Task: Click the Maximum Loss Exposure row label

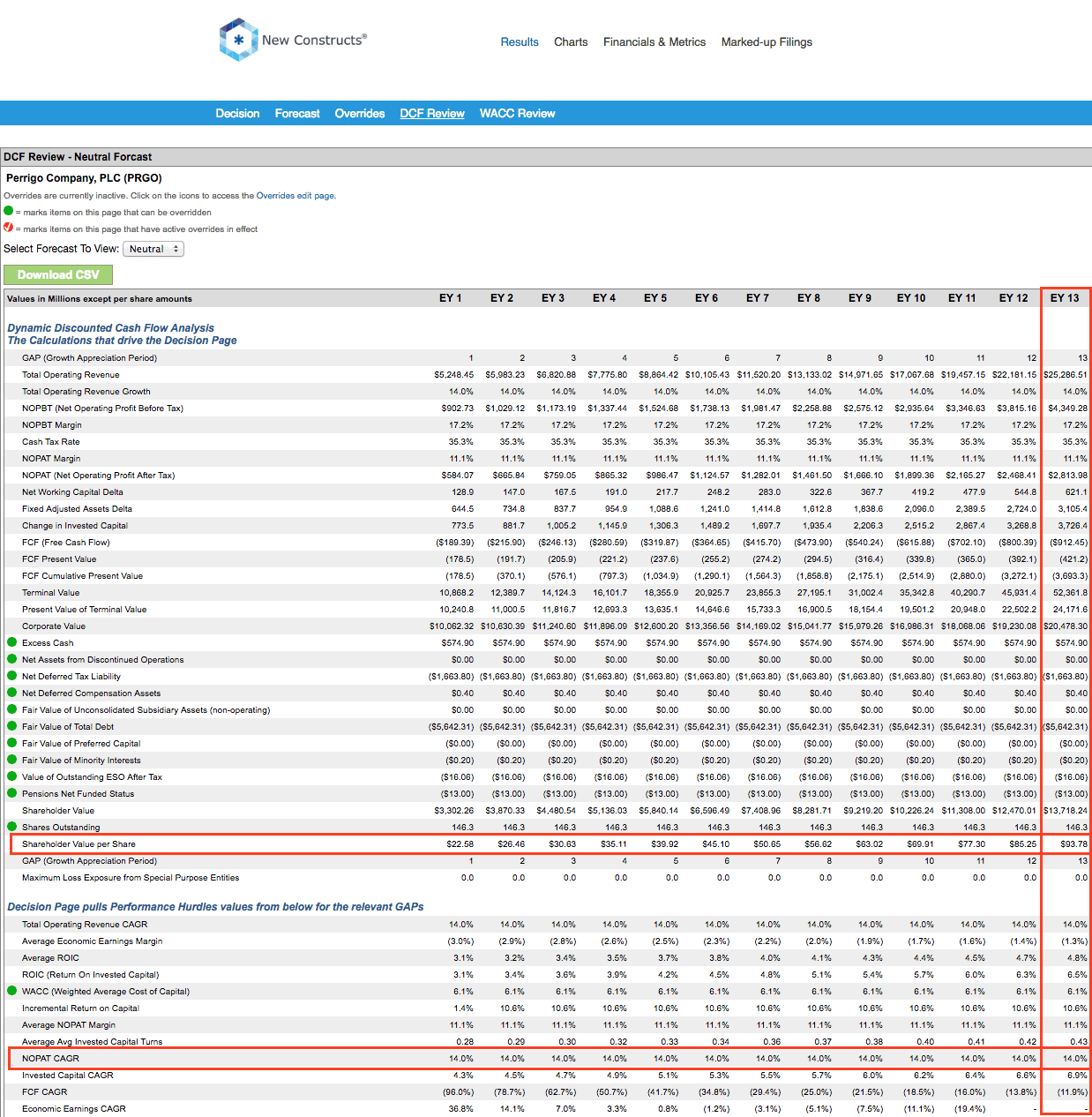Action: coord(131,878)
